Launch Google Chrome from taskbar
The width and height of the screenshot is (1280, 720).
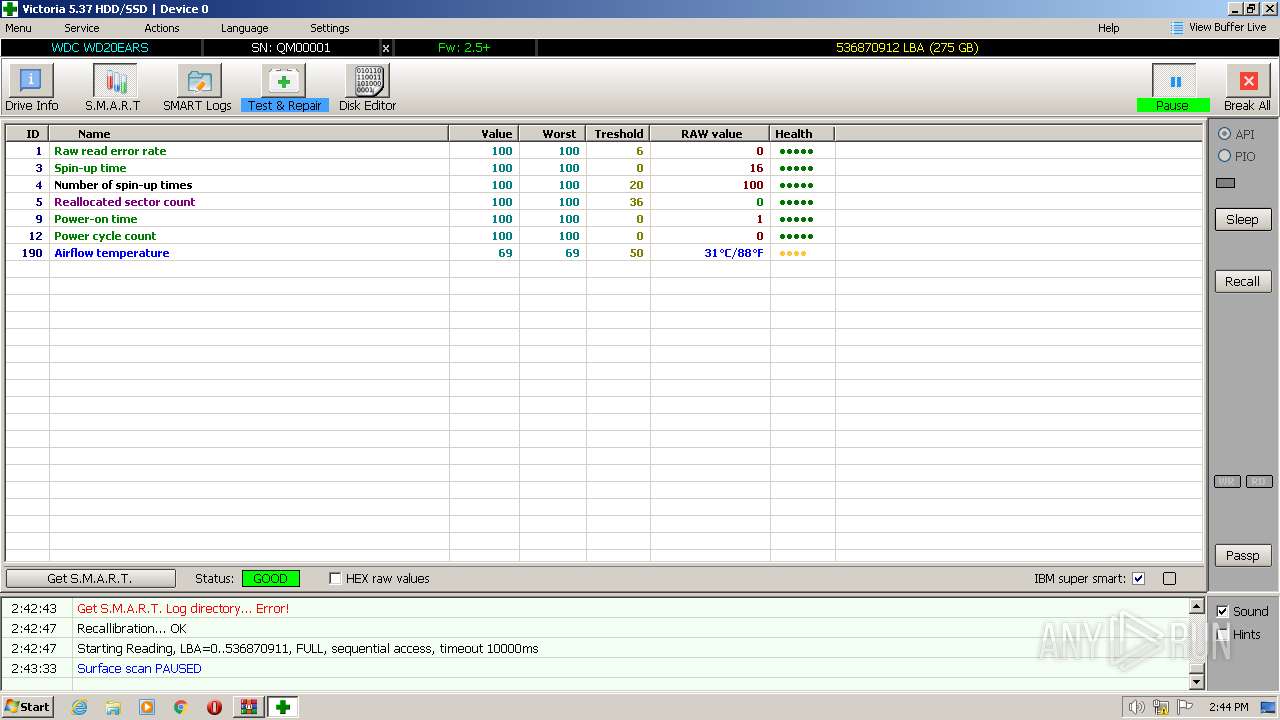pyautogui.click(x=181, y=707)
